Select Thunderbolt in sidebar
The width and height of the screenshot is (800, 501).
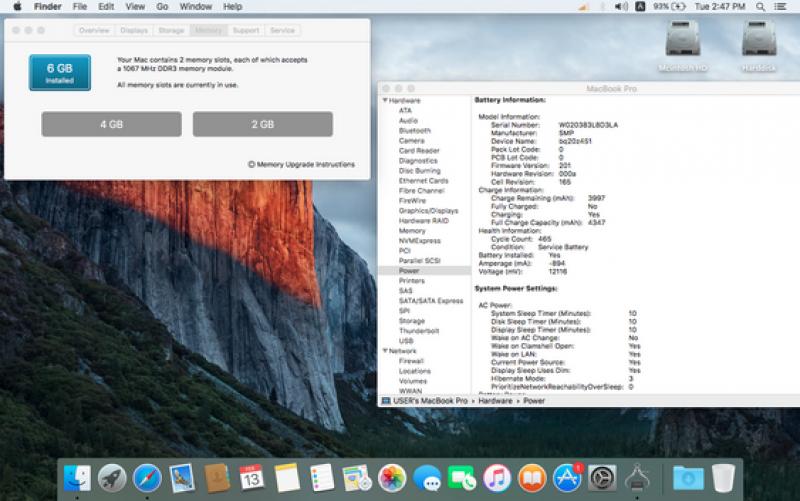tap(419, 331)
